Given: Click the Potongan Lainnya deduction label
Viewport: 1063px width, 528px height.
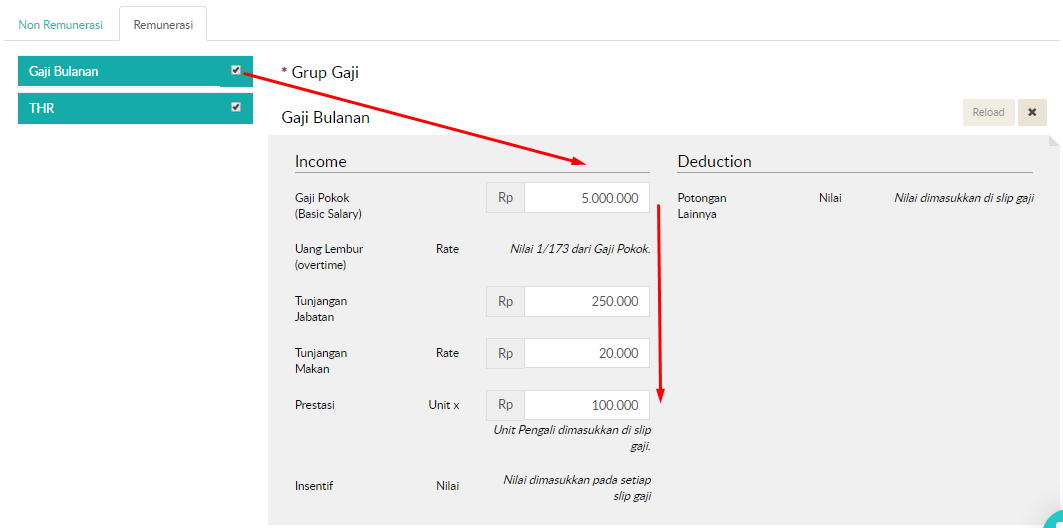Looking at the screenshot, I should point(702,205).
